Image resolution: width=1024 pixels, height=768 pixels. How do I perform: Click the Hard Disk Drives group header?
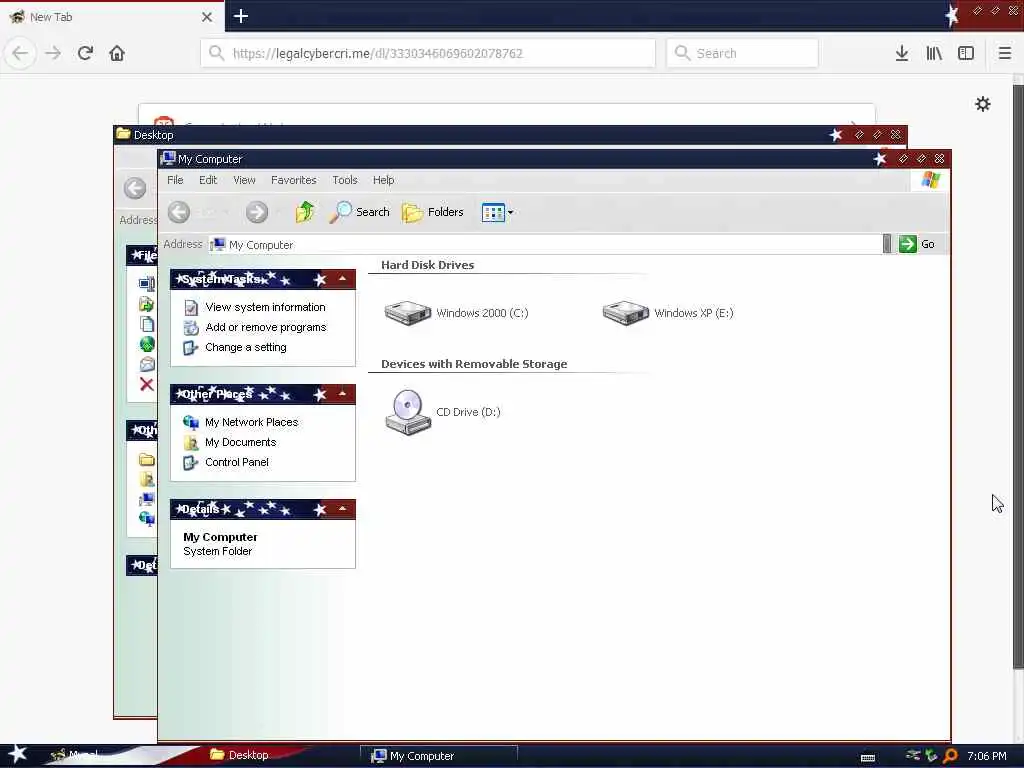(x=427, y=265)
